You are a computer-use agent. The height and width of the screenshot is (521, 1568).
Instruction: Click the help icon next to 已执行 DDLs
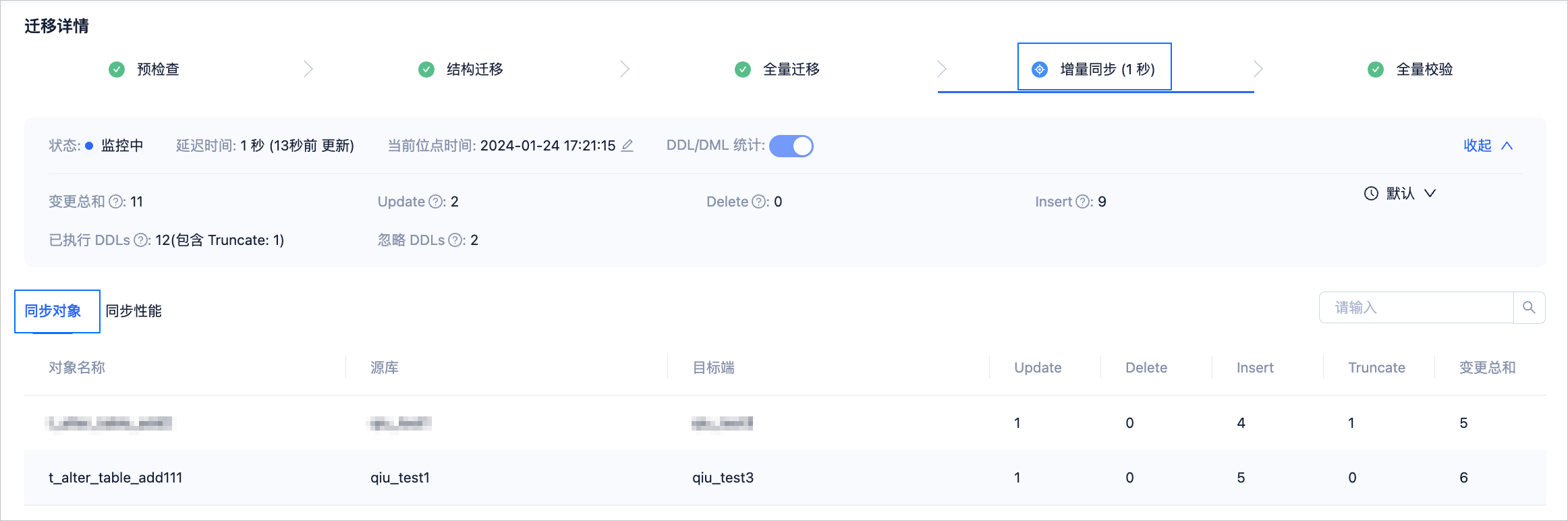[141, 240]
